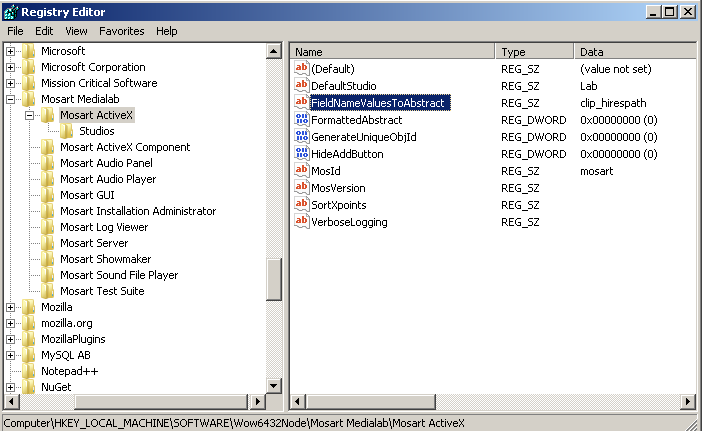Click the string icon beside MosId
Image resolution: width=703 pixels, height=431 pixels.
click(301, 171)
